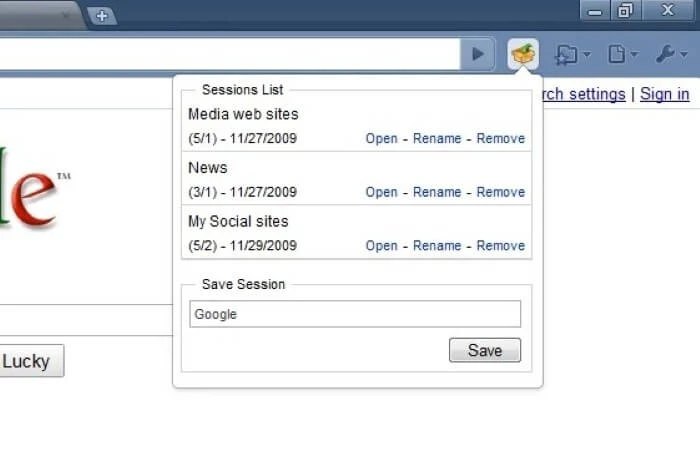Open the bookmarks toolbar icon
The width and height of the screenshot is (700, 475).
coord(566,55)
